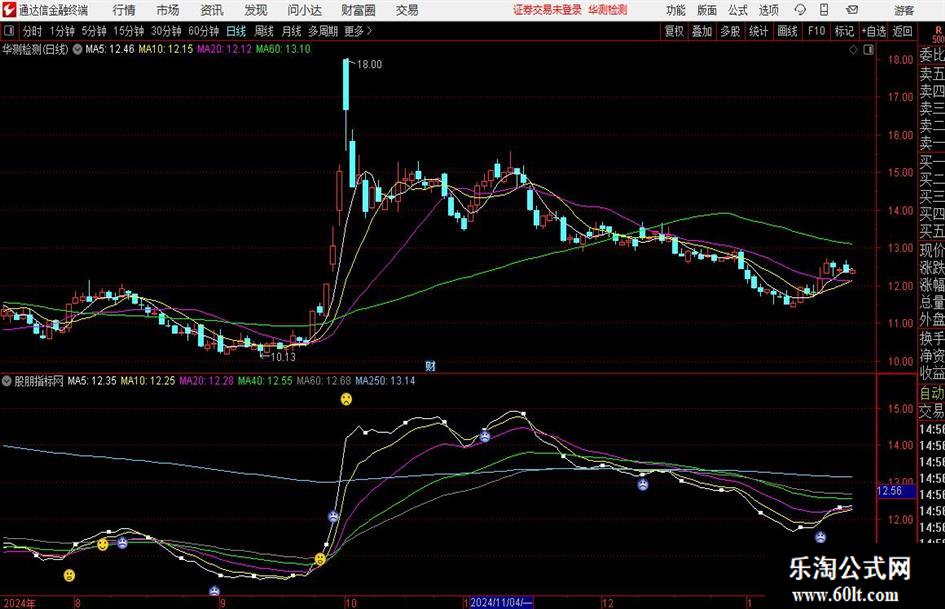
Task: Click the 证券交易未登录 login link
Action: (547, 10)
